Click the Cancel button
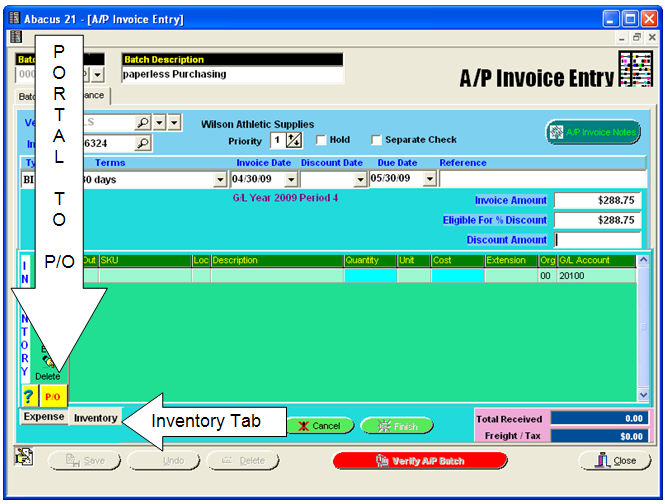Screen dimensions: 665x504 coord(320,426)
